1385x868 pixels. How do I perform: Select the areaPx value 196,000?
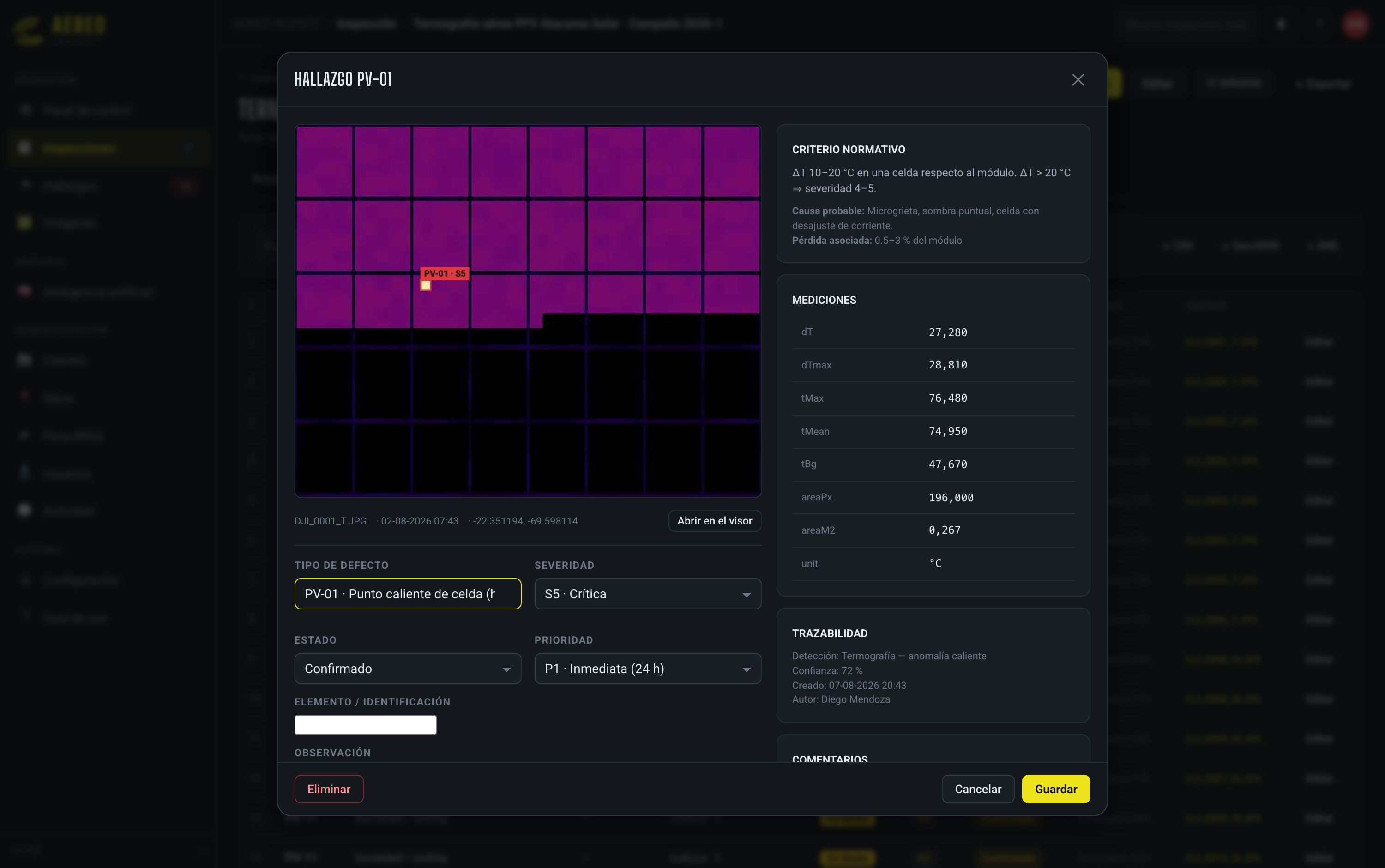(951, 497)
